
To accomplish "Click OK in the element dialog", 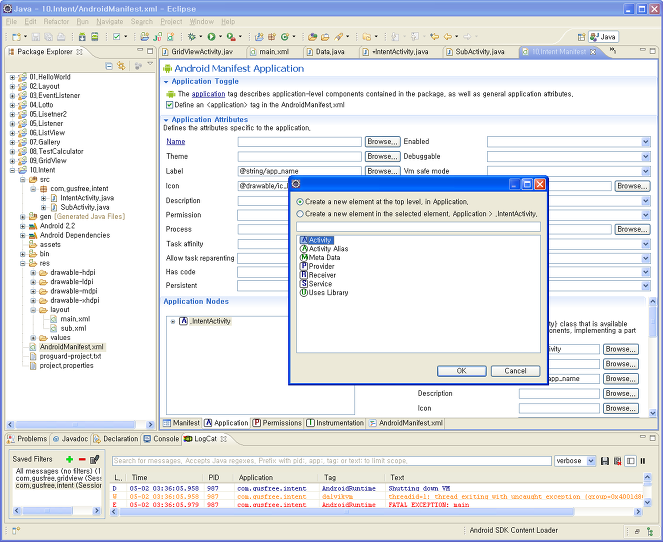I will click(461, 371).
